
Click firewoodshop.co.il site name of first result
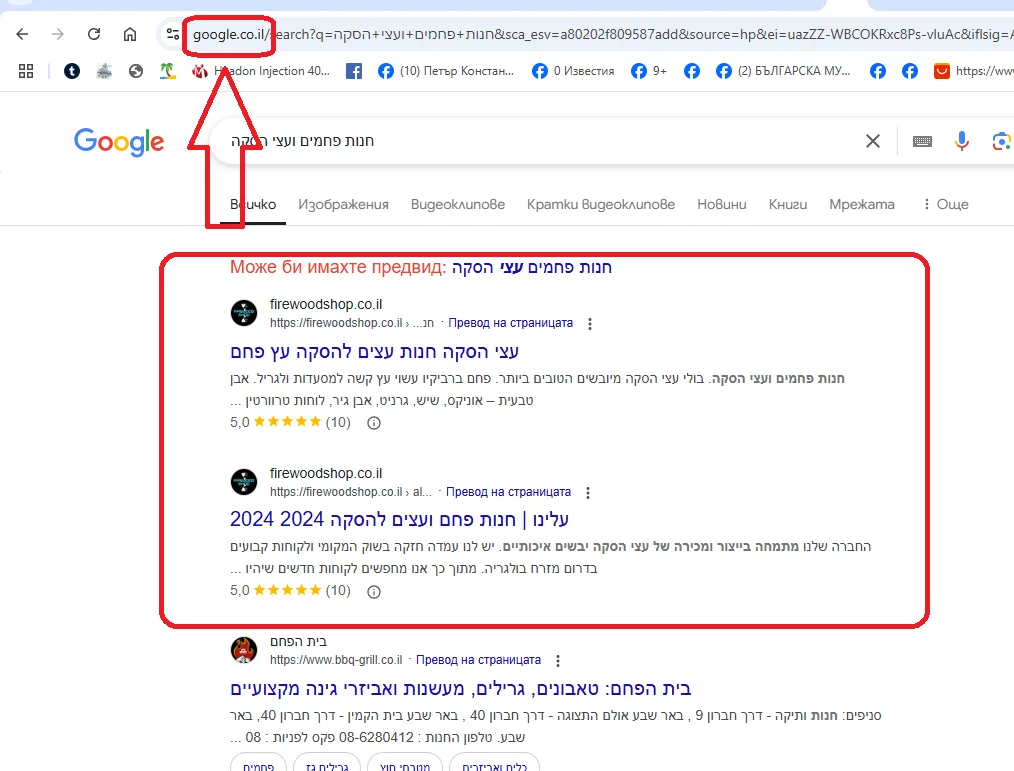point(326,304)
